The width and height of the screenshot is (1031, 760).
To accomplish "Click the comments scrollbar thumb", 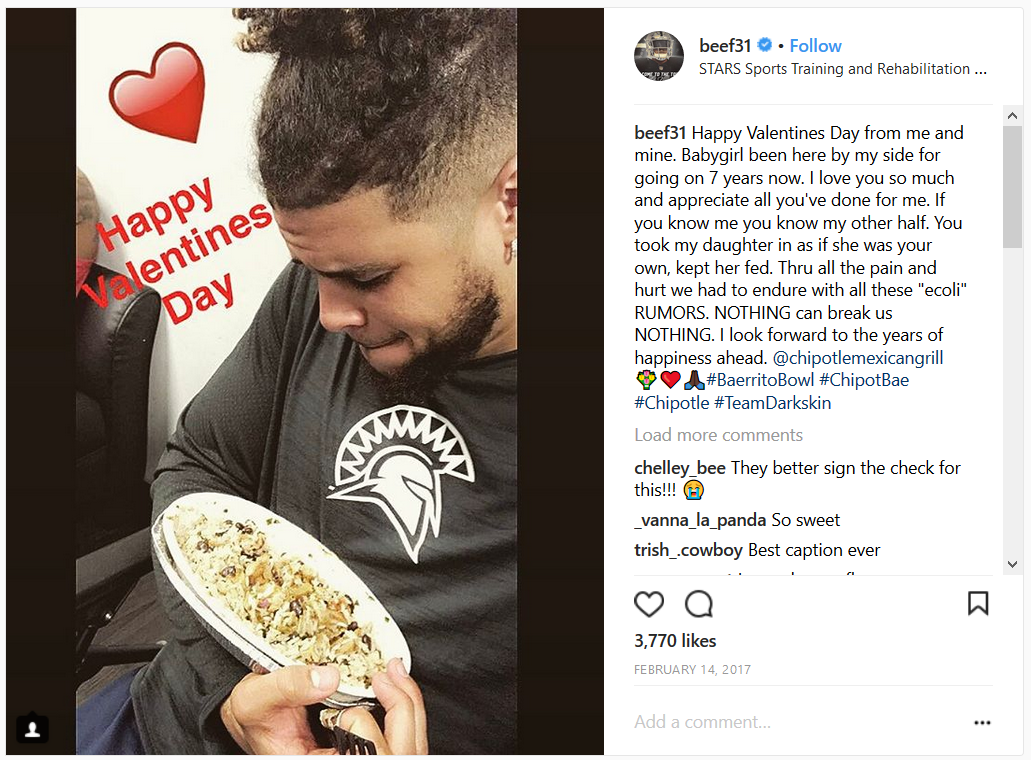I will (1012, 187).
